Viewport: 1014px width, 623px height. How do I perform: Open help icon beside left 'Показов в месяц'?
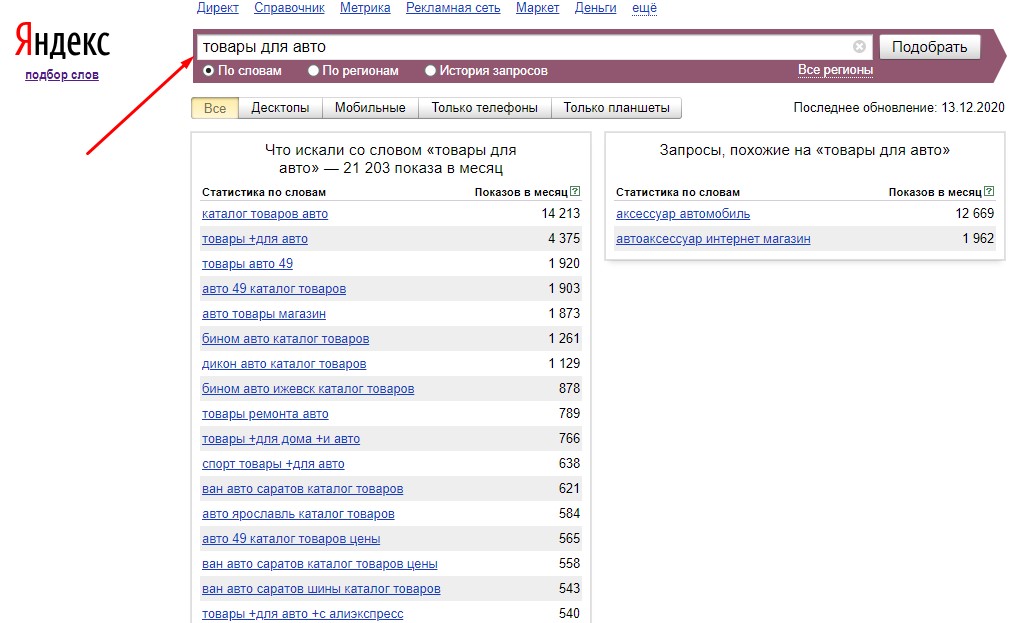[575, 191]
